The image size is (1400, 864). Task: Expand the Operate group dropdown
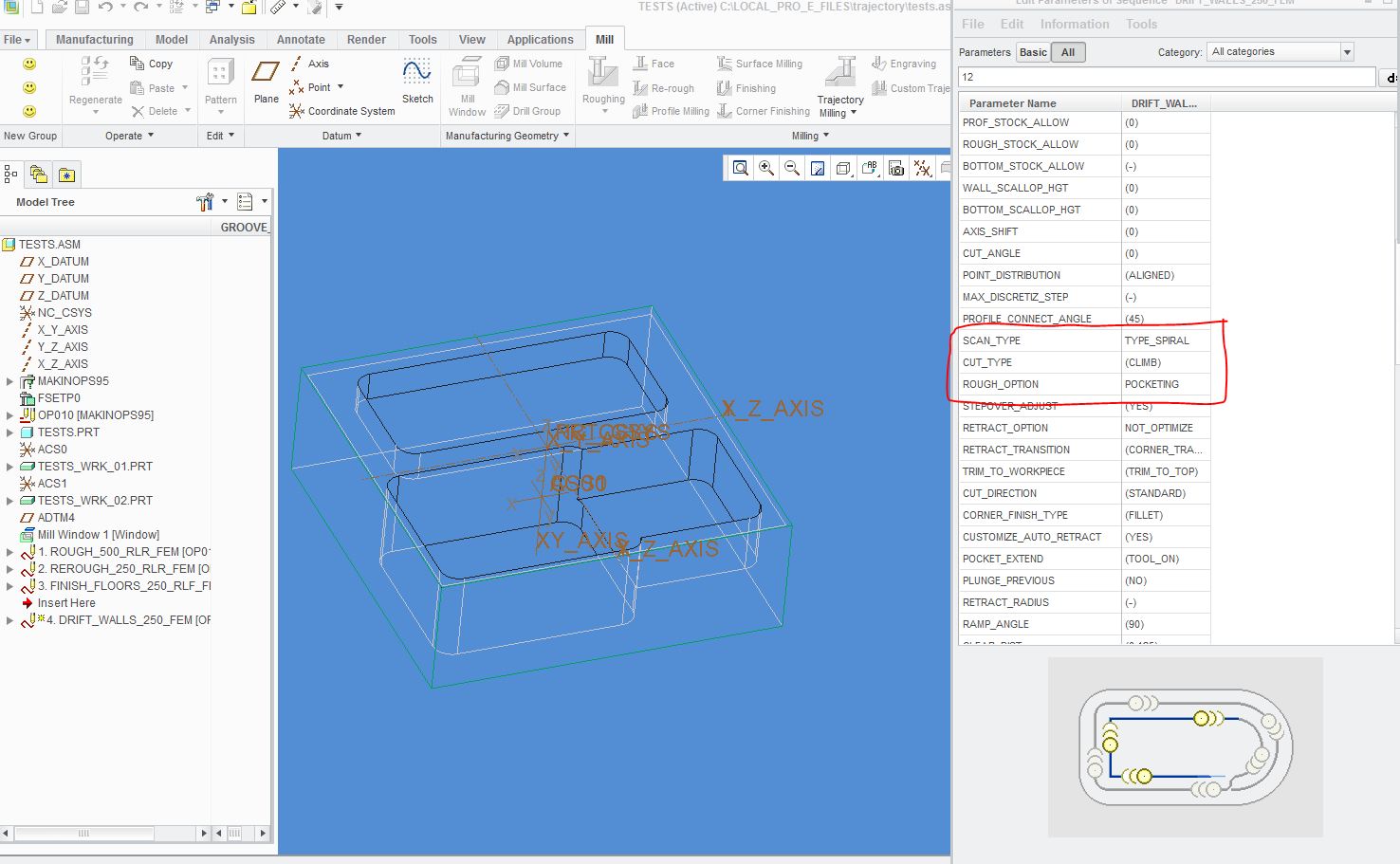click(129, 136)
